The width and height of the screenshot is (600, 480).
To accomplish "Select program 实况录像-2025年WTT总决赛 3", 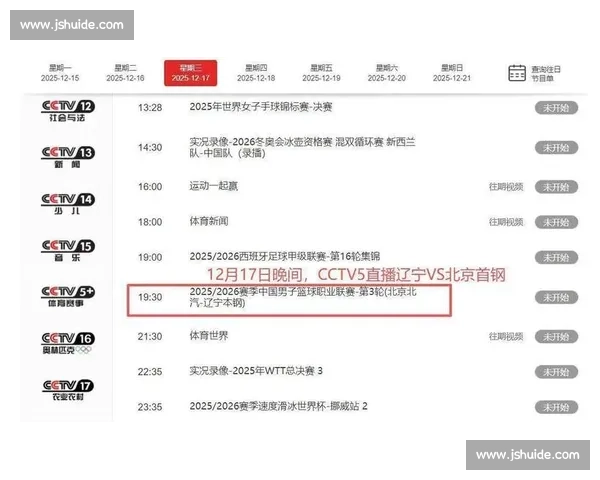I will click(x=256, y=371).
